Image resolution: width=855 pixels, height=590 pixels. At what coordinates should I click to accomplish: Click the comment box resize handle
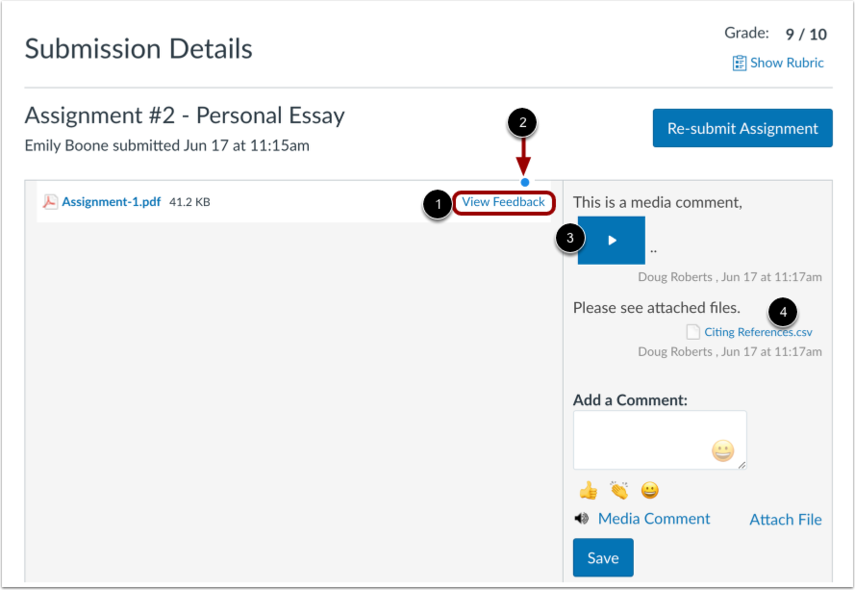click(742, 465)
